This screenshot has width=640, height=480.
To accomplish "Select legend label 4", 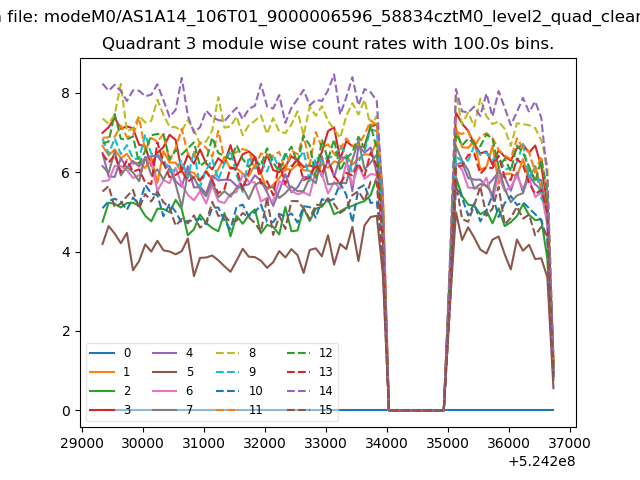I will click(x=189, y=353).
